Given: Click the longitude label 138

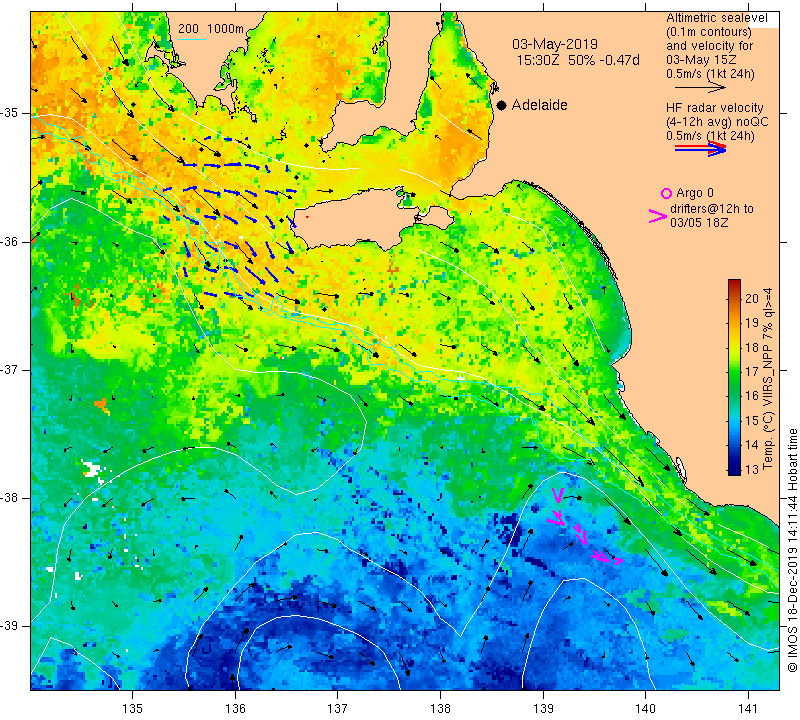Looking at the screenshot, I should [x=440, y=709].
